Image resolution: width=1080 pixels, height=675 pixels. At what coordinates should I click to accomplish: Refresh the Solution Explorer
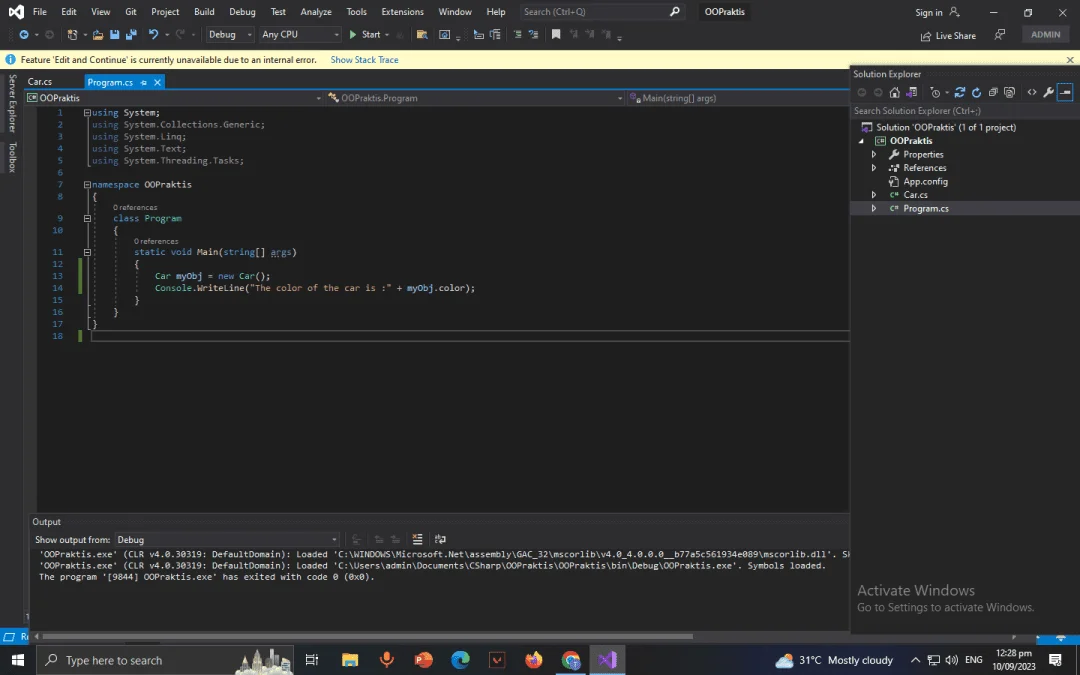pos(976,92)
